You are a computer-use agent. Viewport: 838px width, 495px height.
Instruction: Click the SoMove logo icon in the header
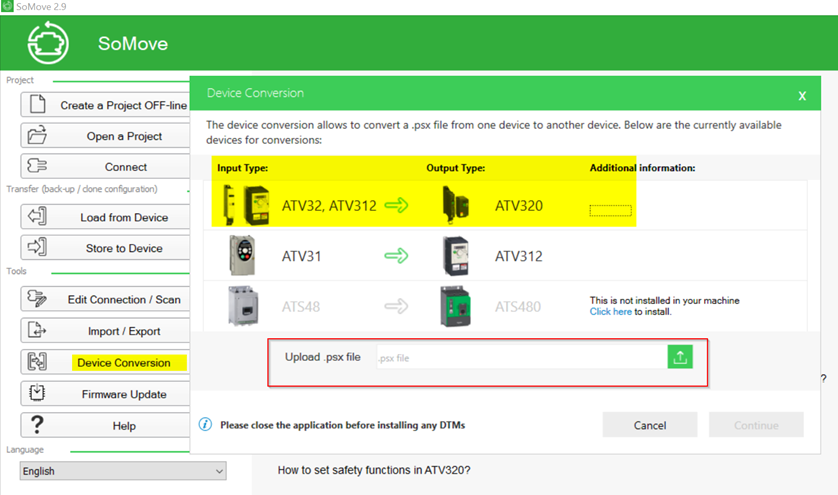point(48,43)
